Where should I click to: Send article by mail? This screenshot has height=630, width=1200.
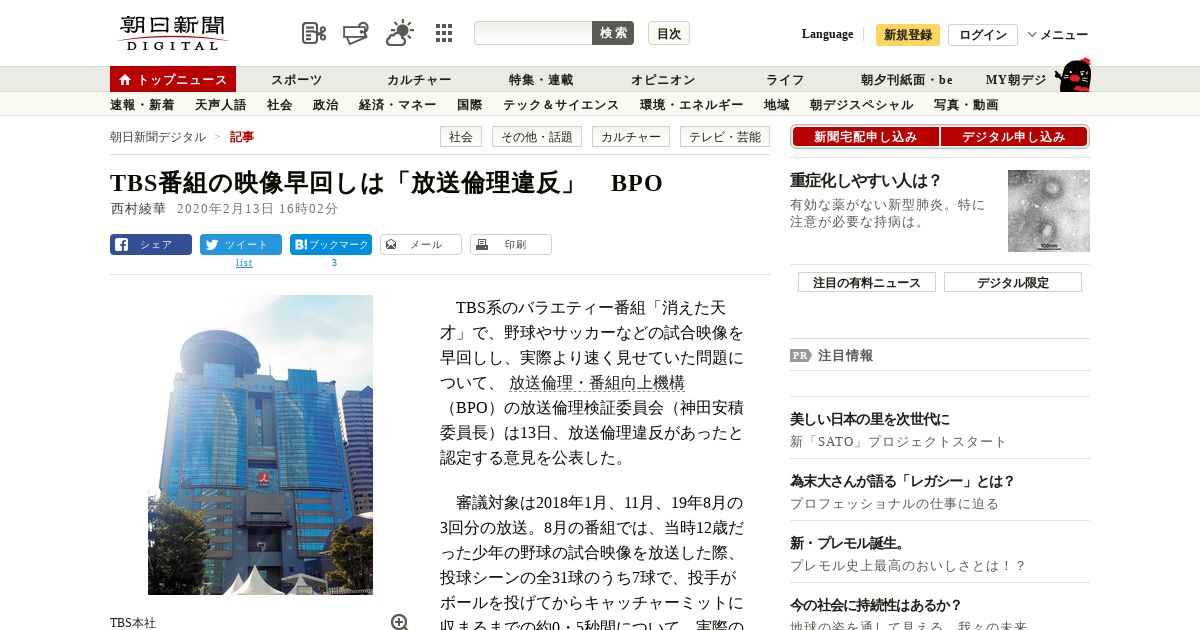pyautogui.click(x=421, y=244)
